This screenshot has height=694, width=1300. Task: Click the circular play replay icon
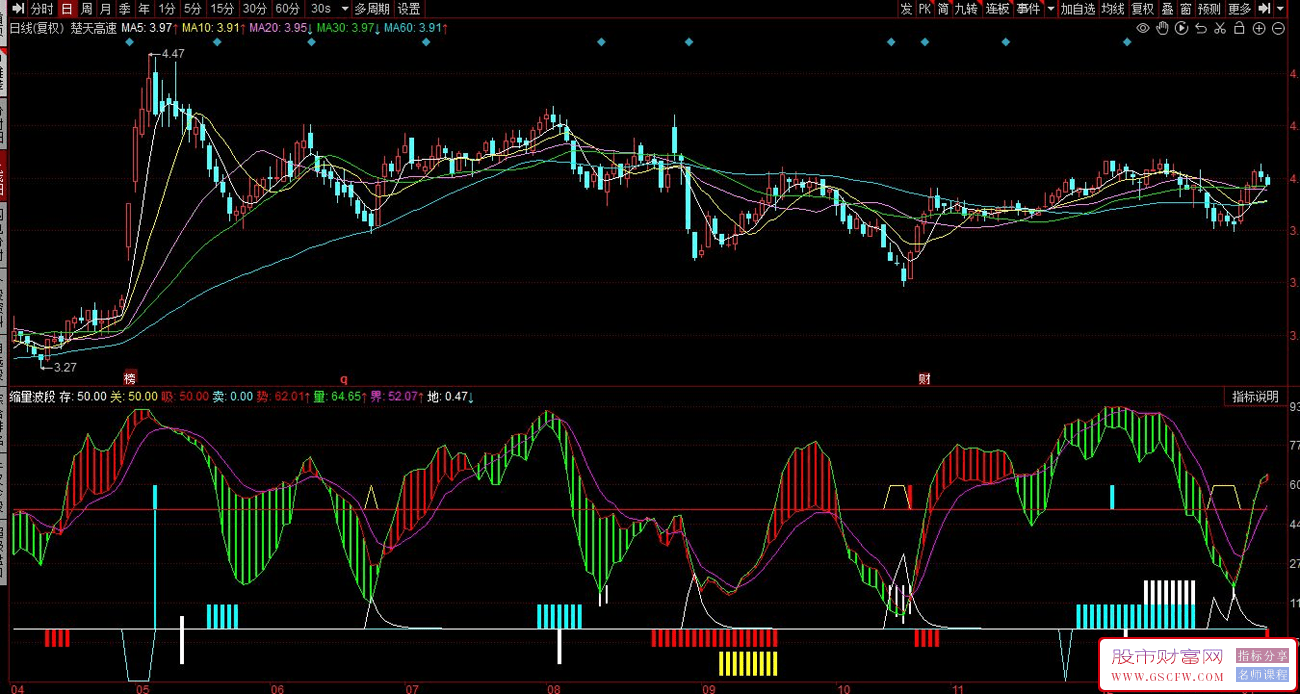coord(1182,28)
